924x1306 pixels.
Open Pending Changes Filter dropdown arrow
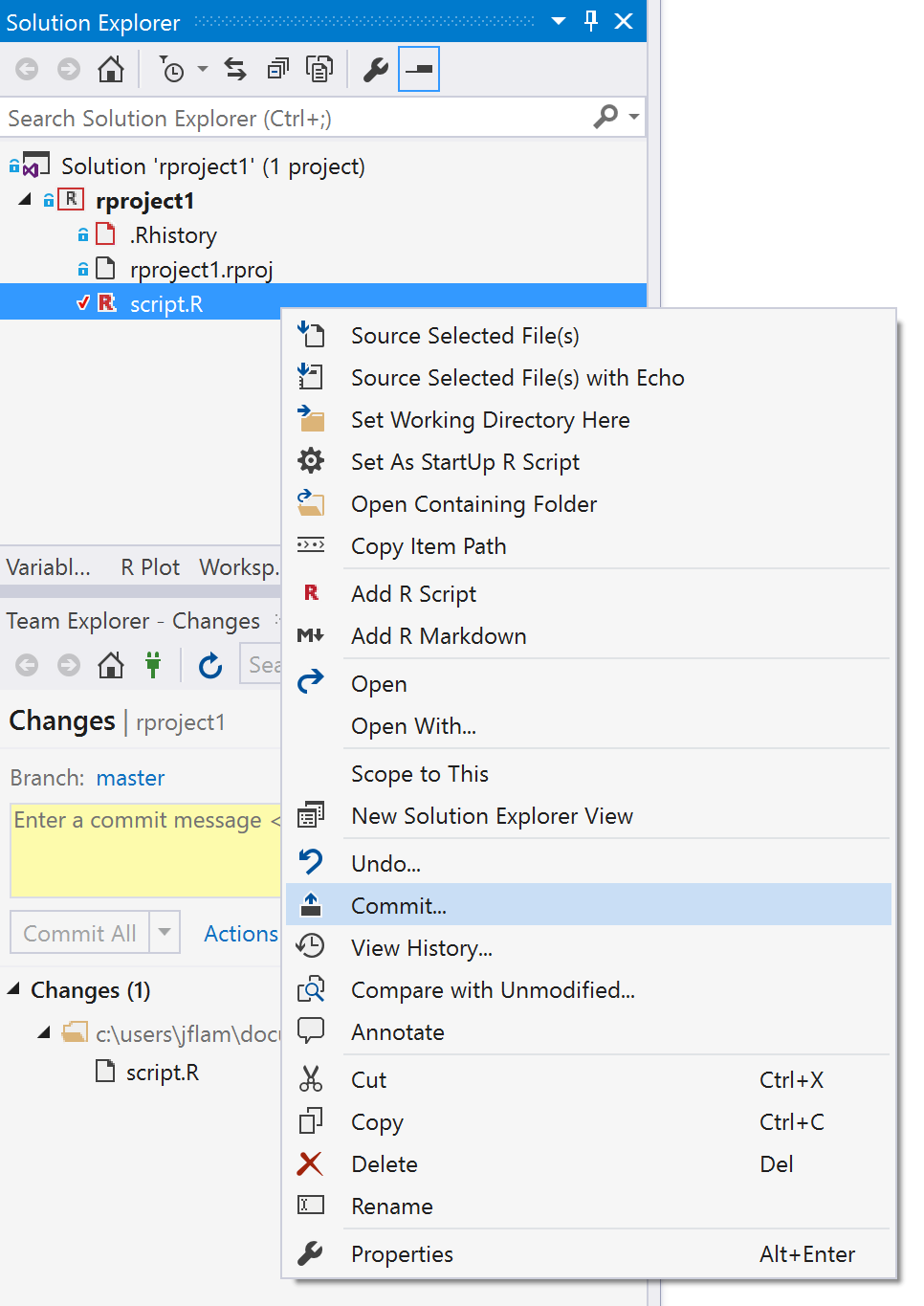pyautogui.click(x=203, y=69)
